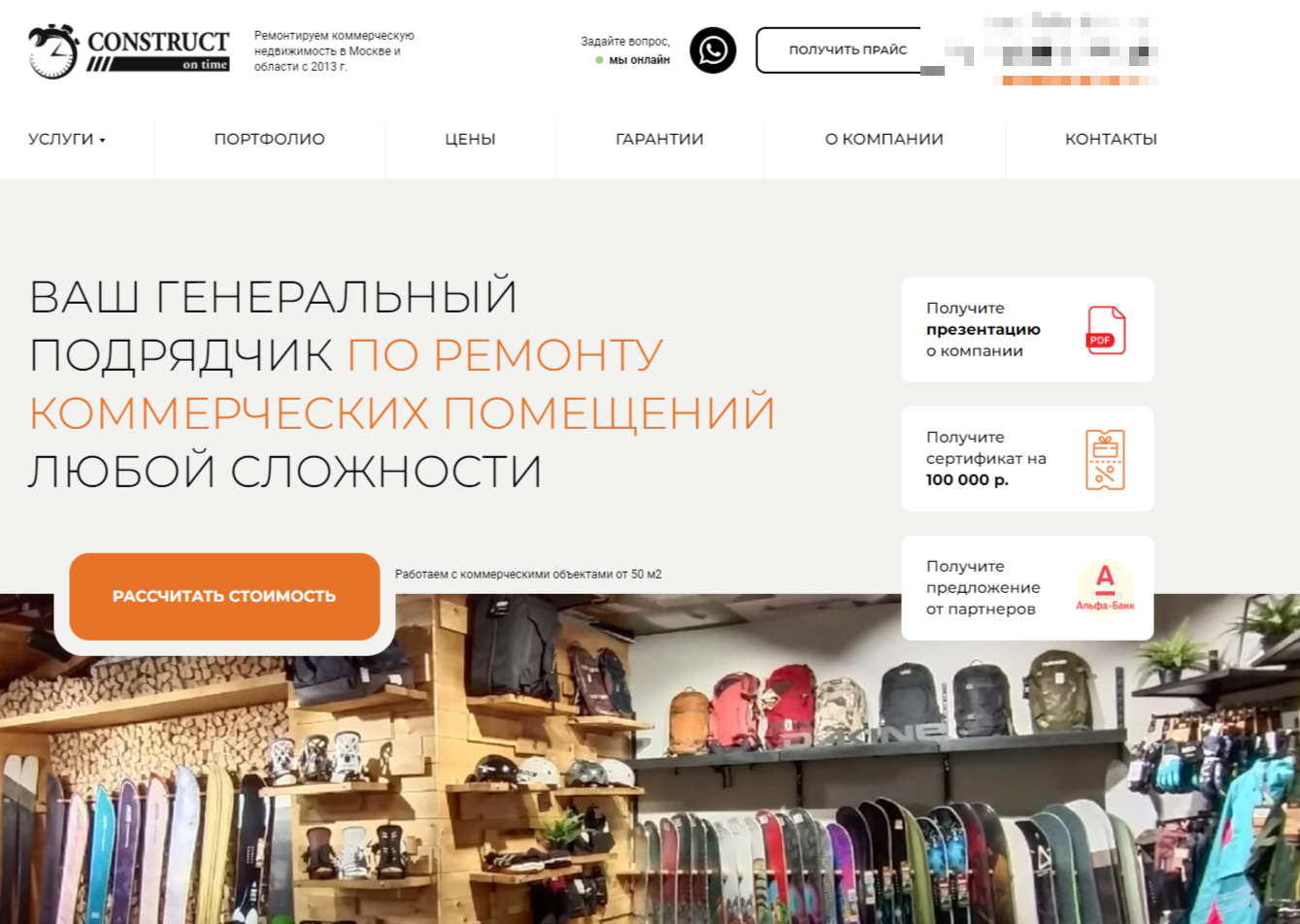1300x924 pixels.
Task: Expand the УСЛУГИ dropdown arrow
Action: tap(102, 141)
